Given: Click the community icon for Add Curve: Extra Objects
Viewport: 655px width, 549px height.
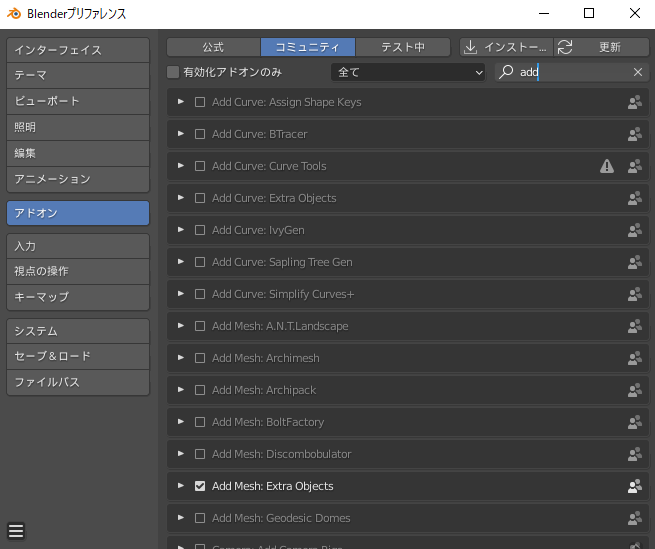Looking at the screenshot, I should click(x=635, y=198).
